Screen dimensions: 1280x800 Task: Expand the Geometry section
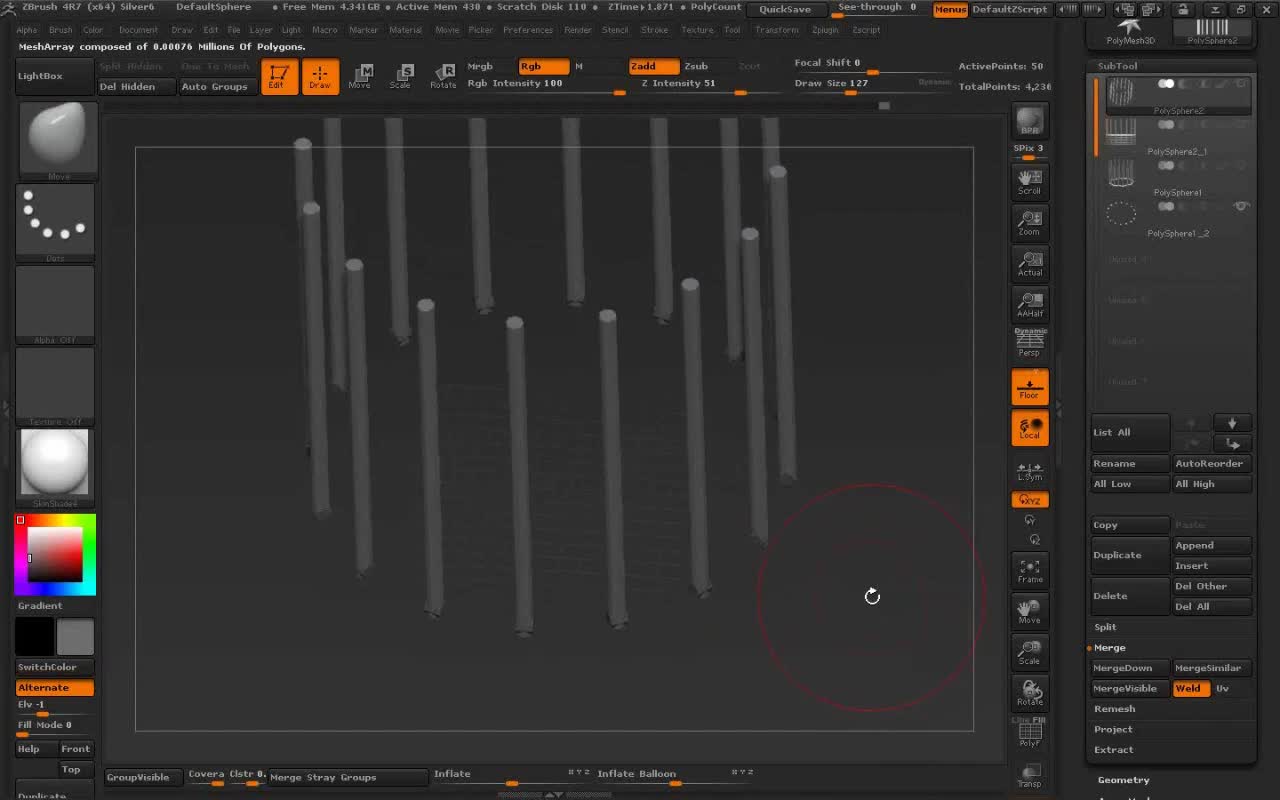pyautogui.click(x=1123, y=780)
